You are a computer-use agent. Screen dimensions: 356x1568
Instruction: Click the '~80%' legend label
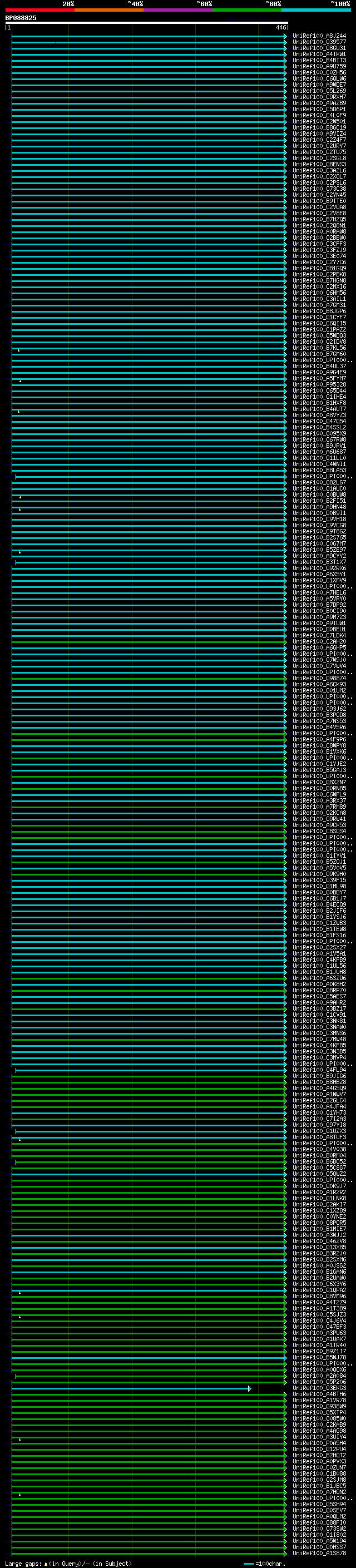pos(273,4)
